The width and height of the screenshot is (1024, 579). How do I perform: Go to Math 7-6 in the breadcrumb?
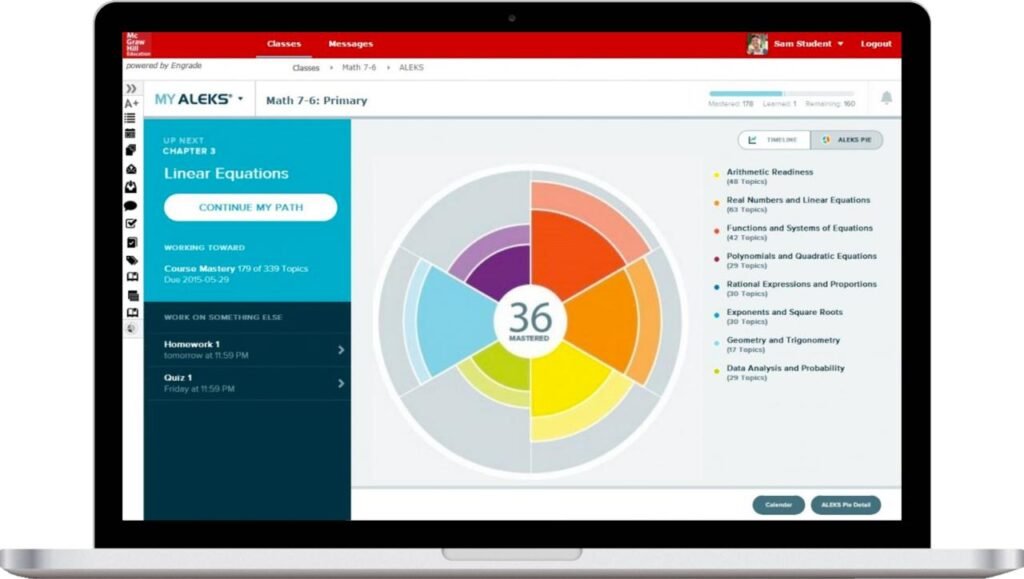coord(359,67)
